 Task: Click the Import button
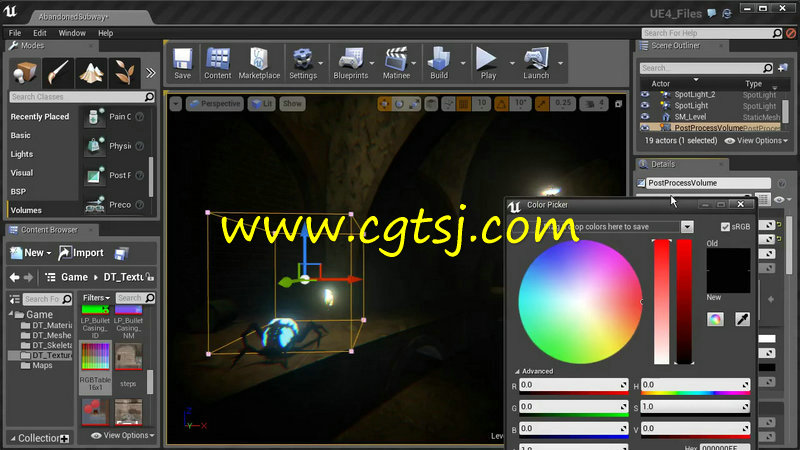(81, 253)
